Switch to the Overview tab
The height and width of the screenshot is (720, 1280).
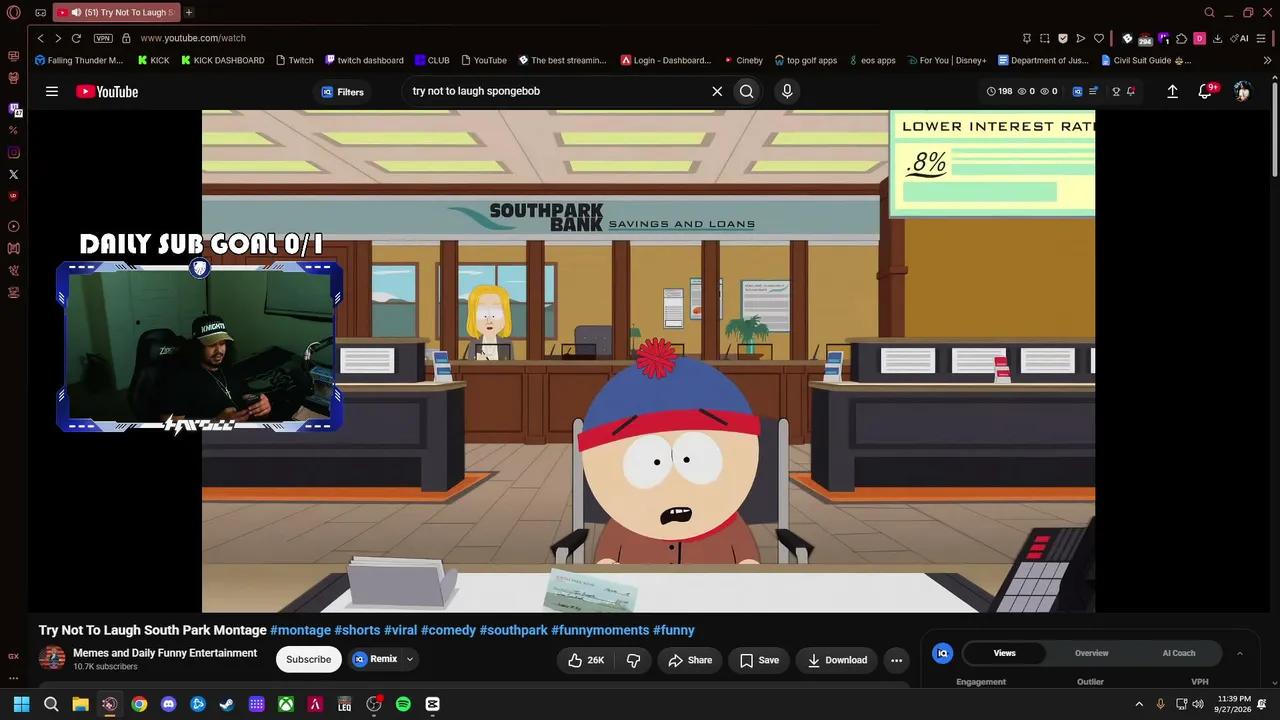pos(1091,653)
